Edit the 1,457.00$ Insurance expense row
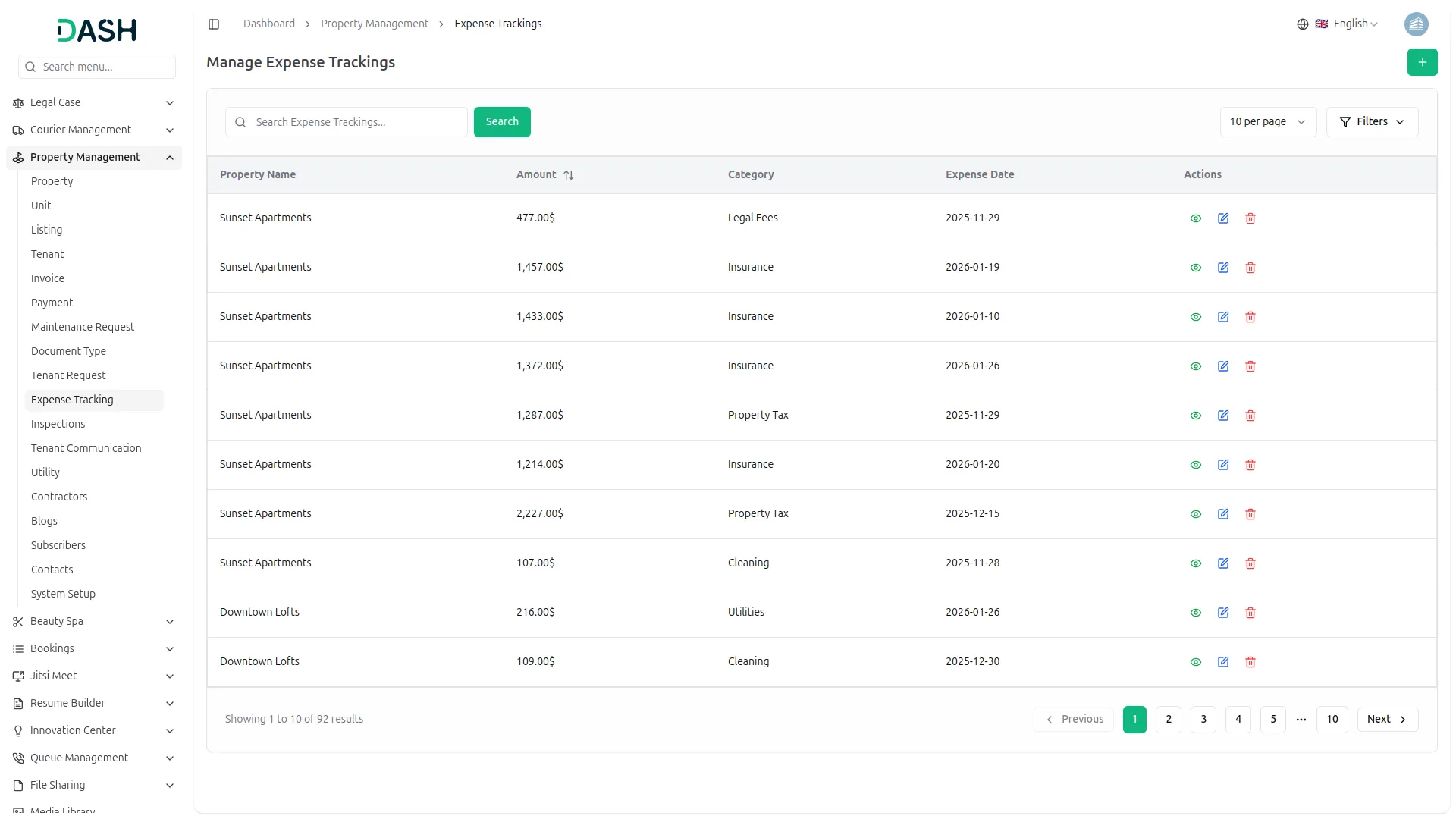The height and width of the screenshot is (819, 1456). coord(1223,268)
